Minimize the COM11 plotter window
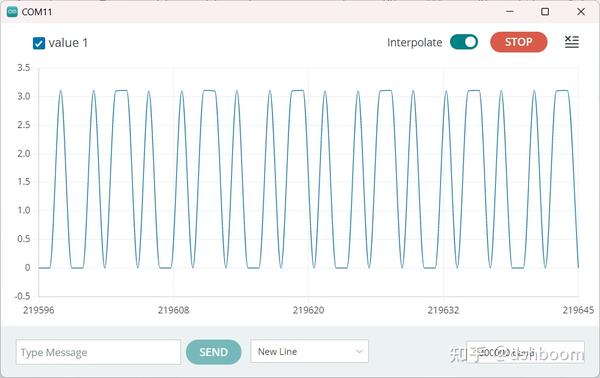 pos(510,12)
